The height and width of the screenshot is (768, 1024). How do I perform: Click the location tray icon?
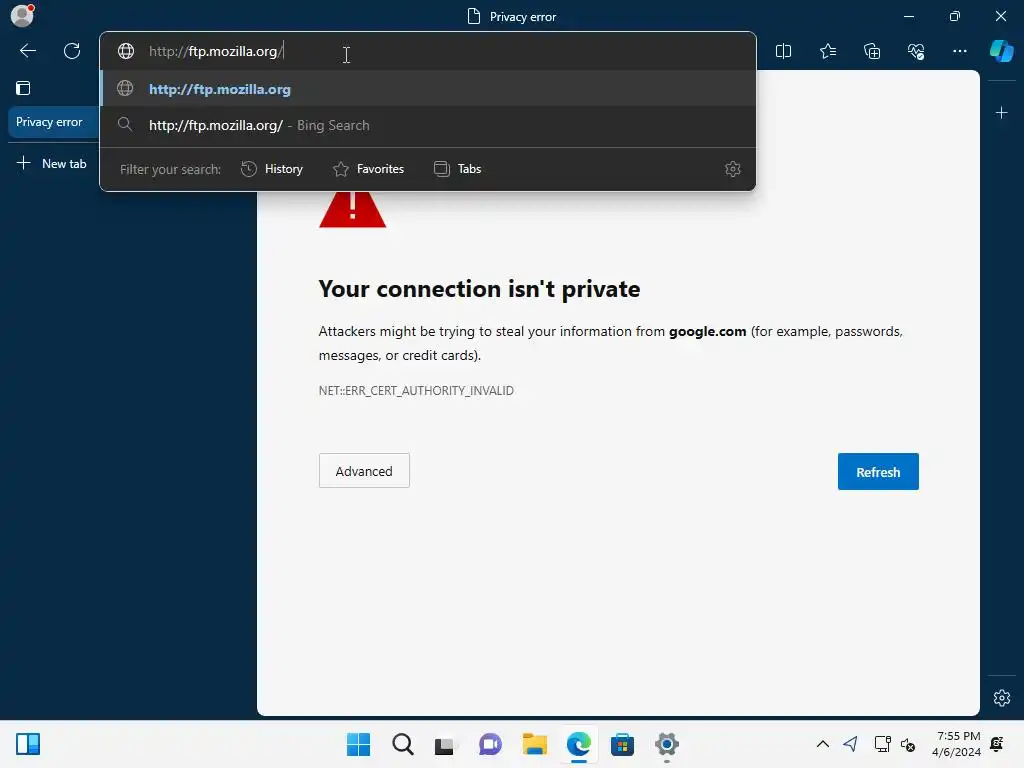[x=850, y=744]
